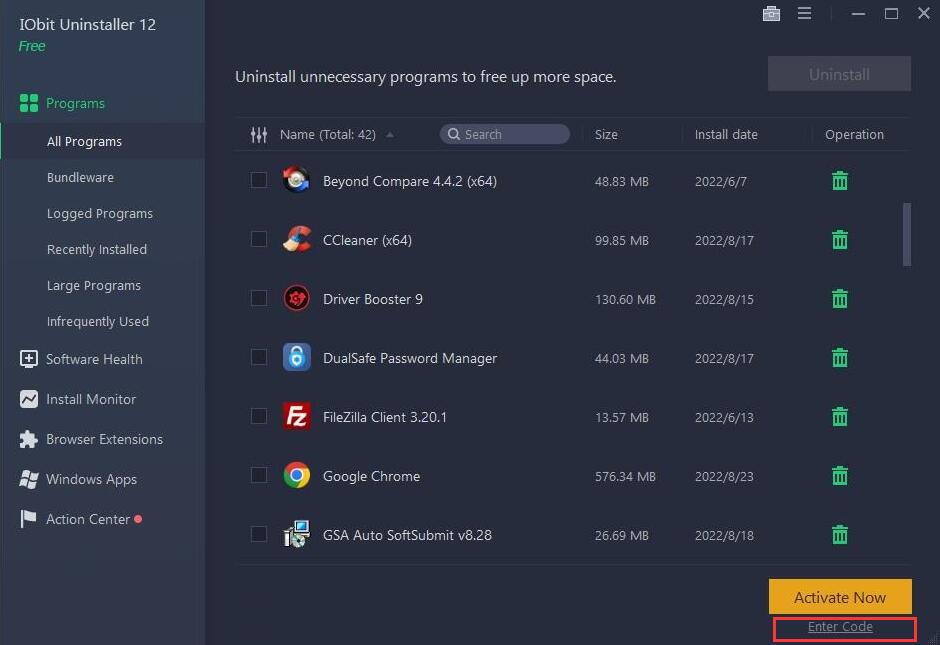Open the hamburger options menu
The height and width of the screenshot is (645, 940).
pyautogui.click(x=805, y=13)
